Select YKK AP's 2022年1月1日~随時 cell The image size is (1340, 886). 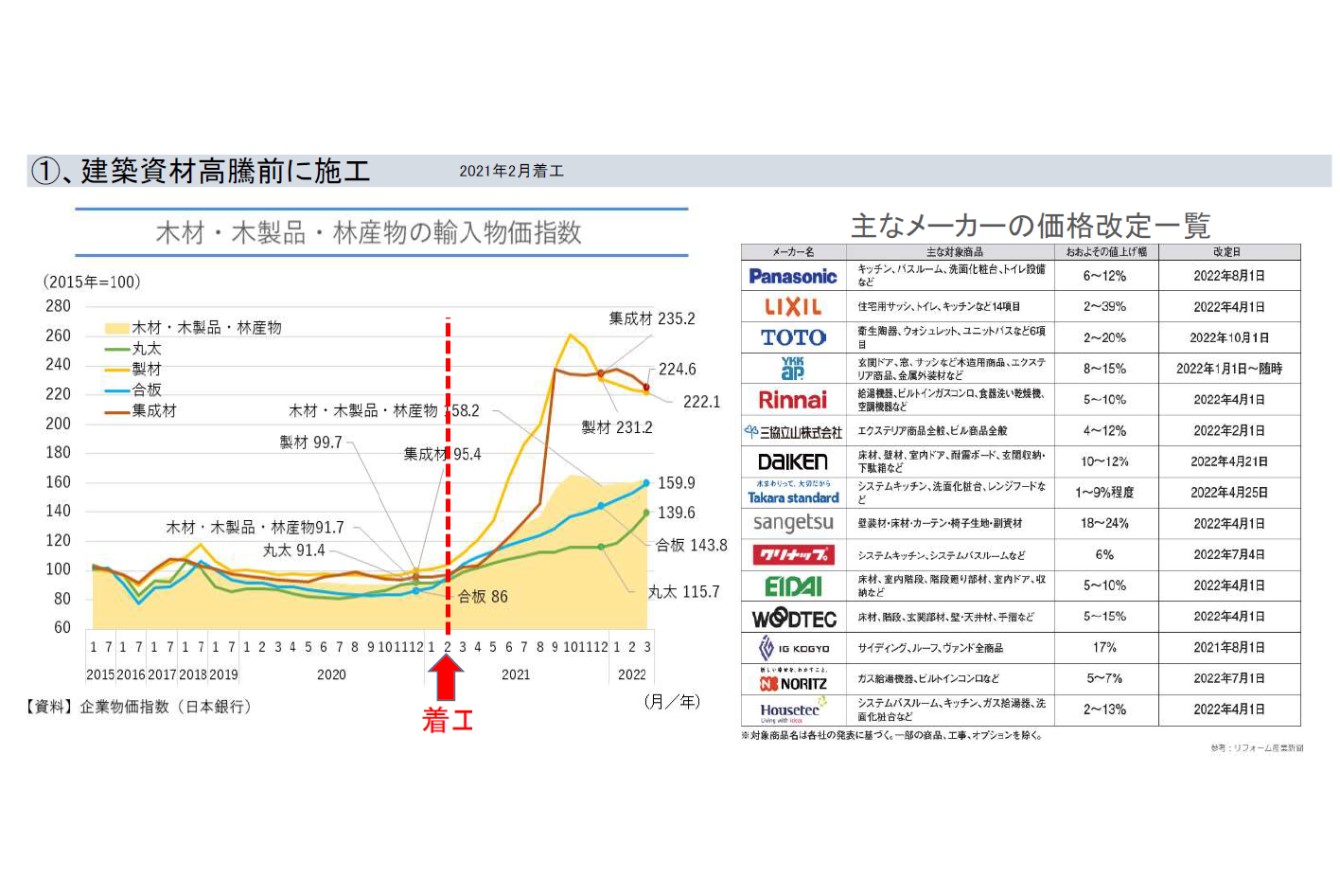[x=1229, y=368]
